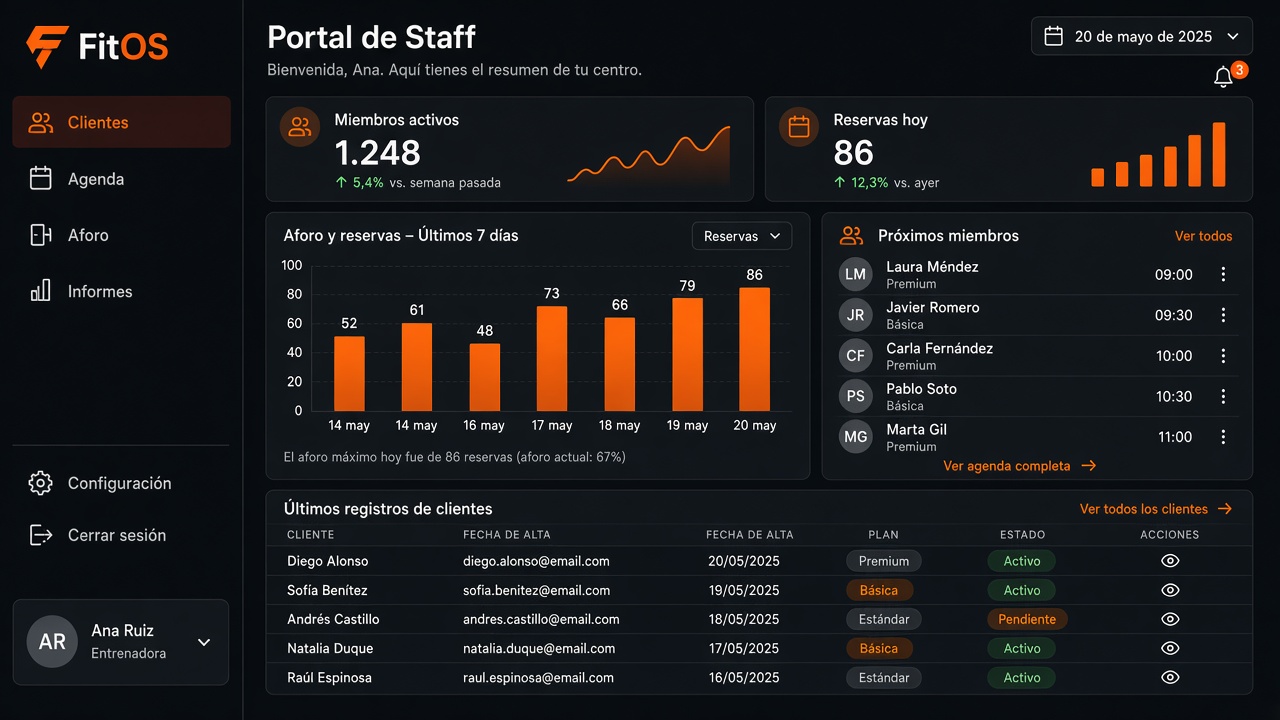Click the Pendiente status badge for Andrés Castillo
The height and width of the screenshot is (720, 1280).
pyautogui.click(x=1027, y=619)
